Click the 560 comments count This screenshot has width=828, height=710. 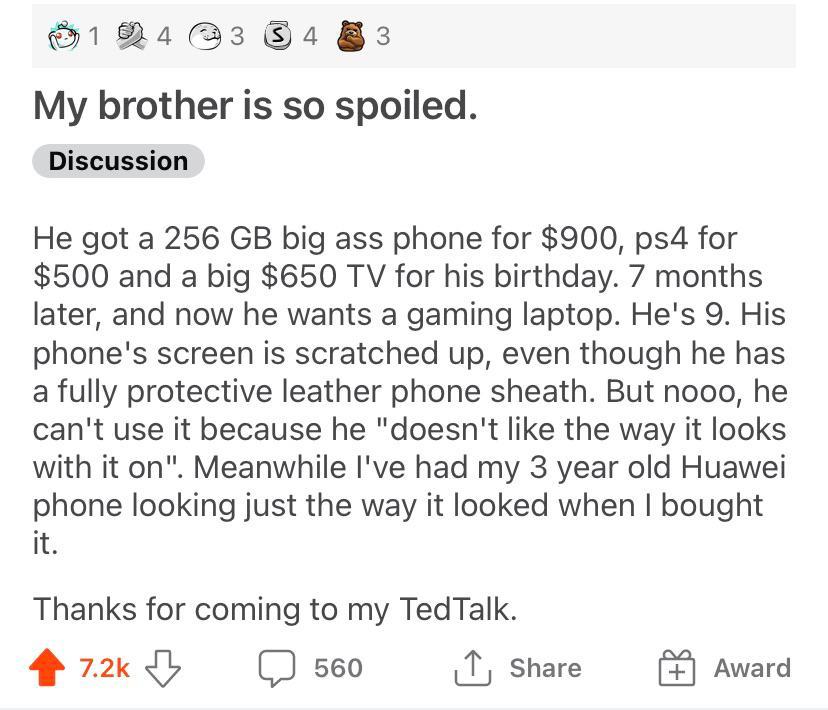[x=338, y=668]
